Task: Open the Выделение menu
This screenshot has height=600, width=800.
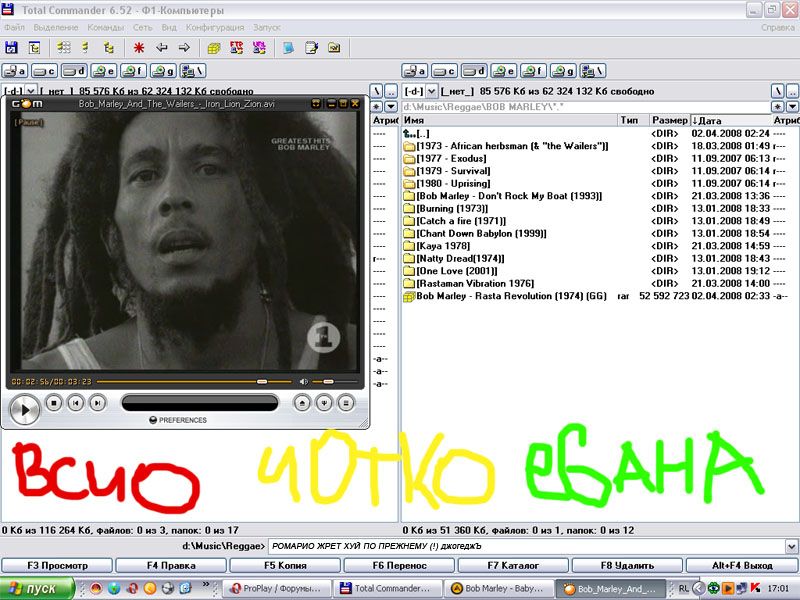Action: [56, 28]
